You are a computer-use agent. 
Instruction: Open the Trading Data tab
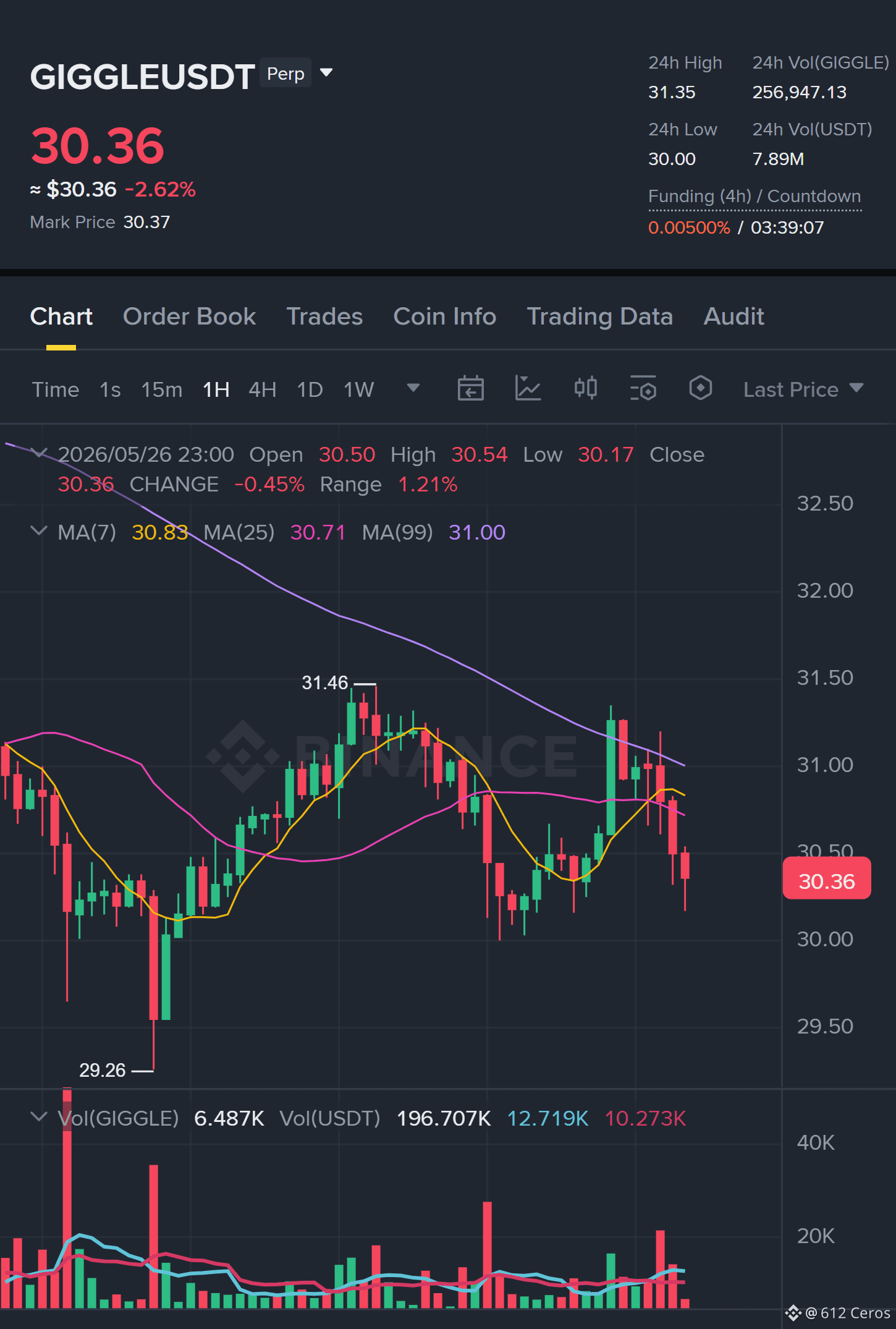click(599, 316)
